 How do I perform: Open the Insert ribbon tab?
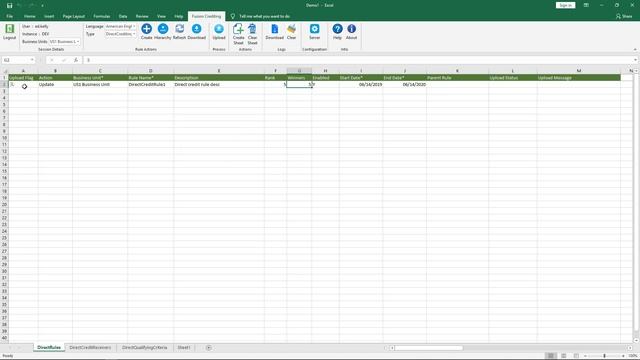[49, 16]
